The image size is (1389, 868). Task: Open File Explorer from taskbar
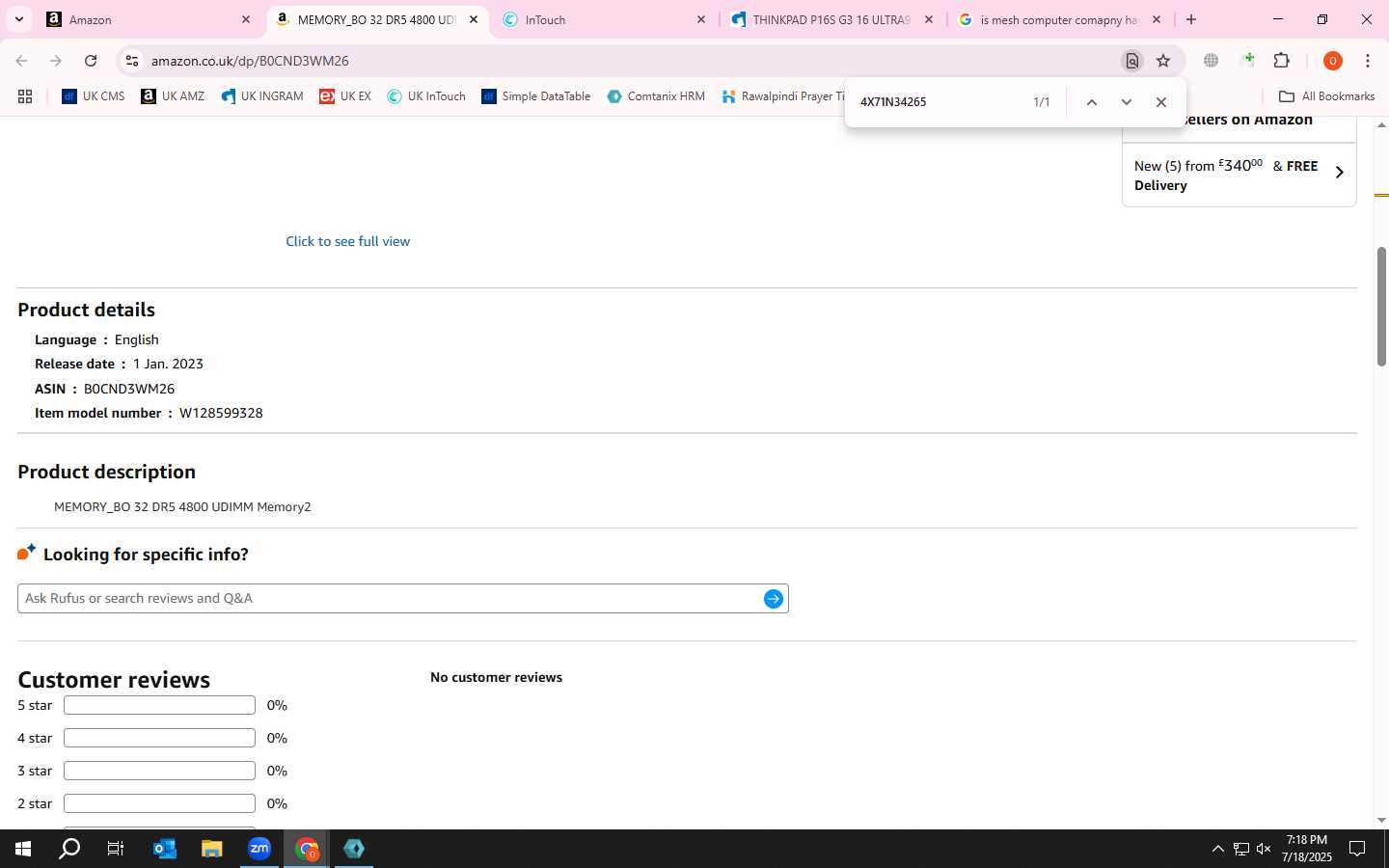click(x=212, y=849)
